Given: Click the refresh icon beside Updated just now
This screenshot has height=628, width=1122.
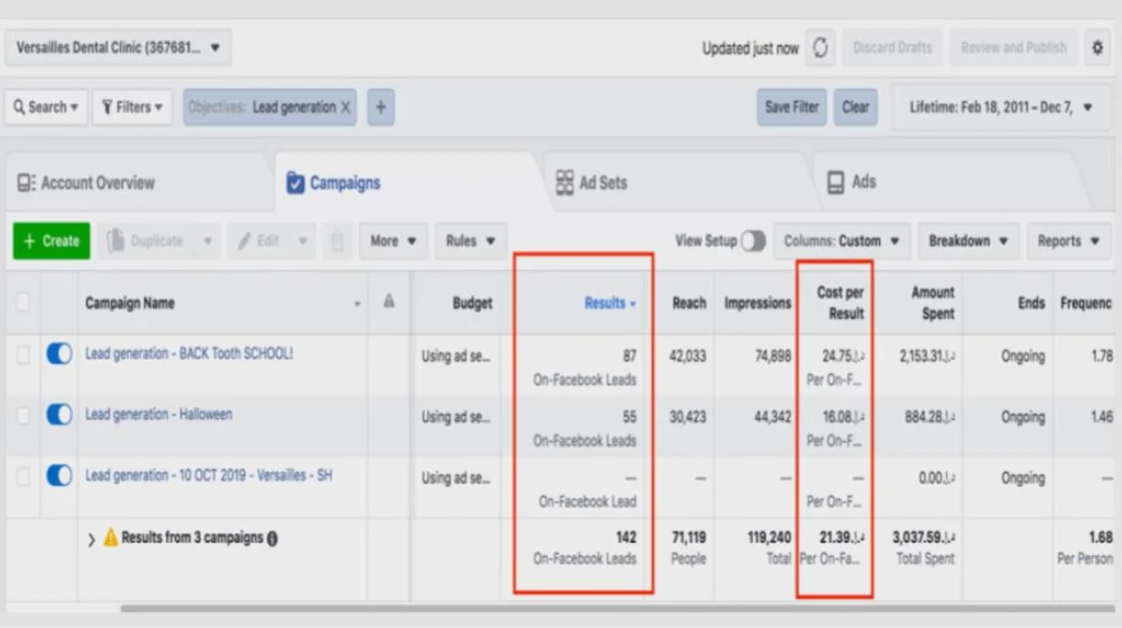Looking at the screenshot, I should 820,48.
